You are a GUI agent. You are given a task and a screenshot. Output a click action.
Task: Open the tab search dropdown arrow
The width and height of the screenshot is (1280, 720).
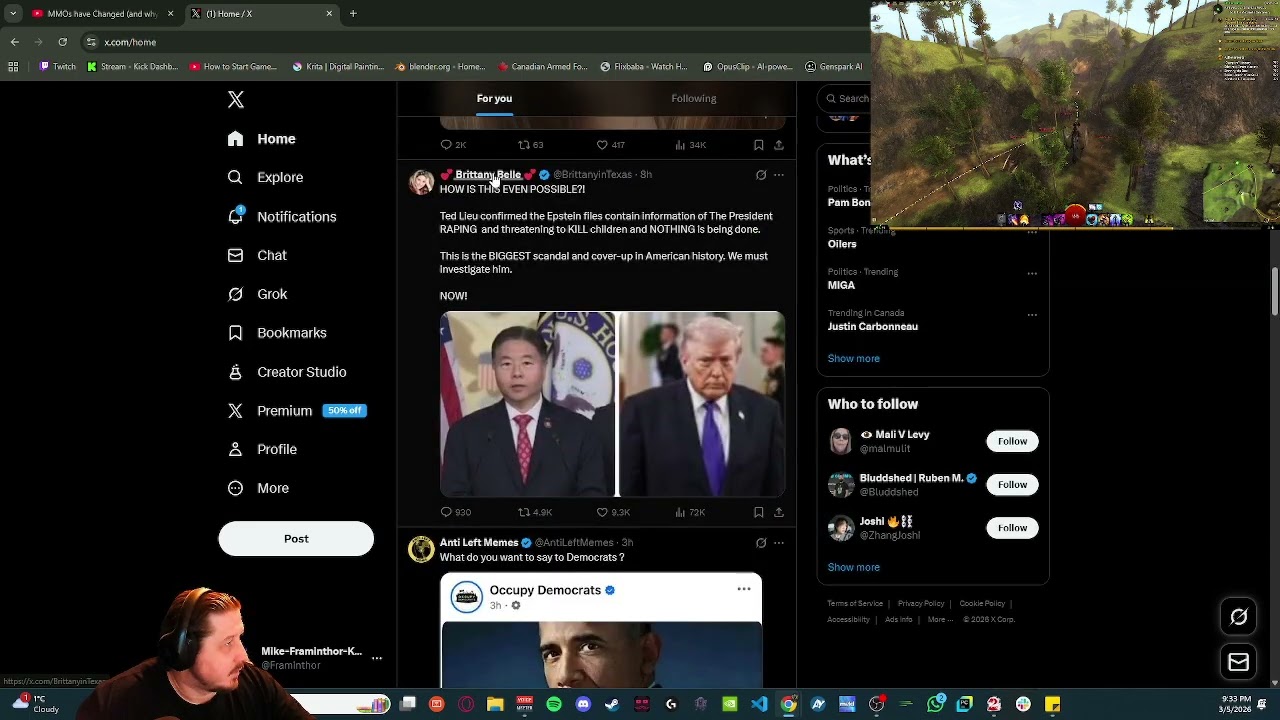coord(12,14)
